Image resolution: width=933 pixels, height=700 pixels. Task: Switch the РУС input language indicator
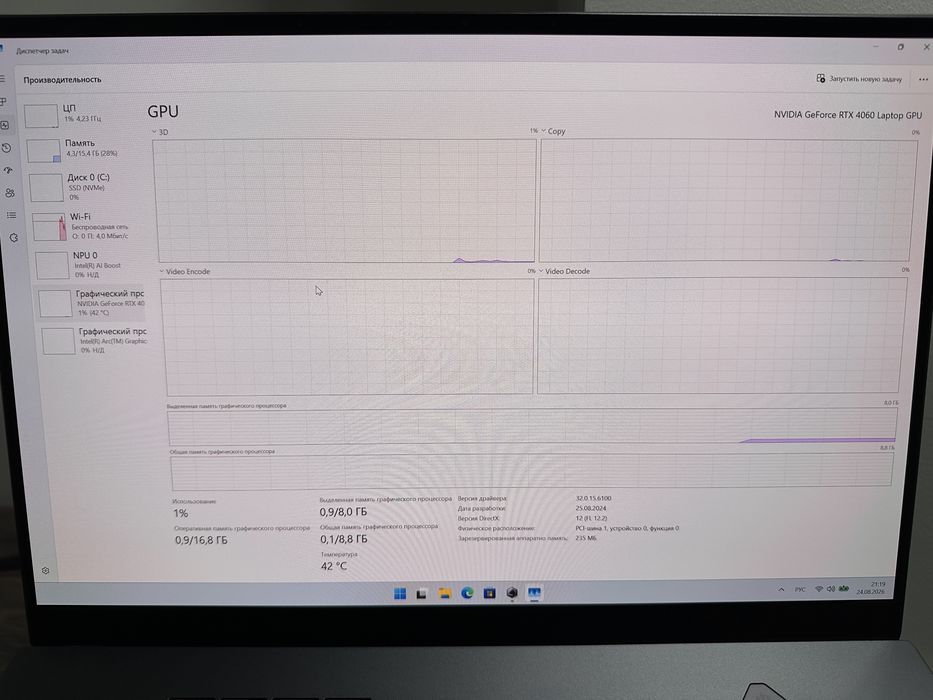[x=800, y=589]
